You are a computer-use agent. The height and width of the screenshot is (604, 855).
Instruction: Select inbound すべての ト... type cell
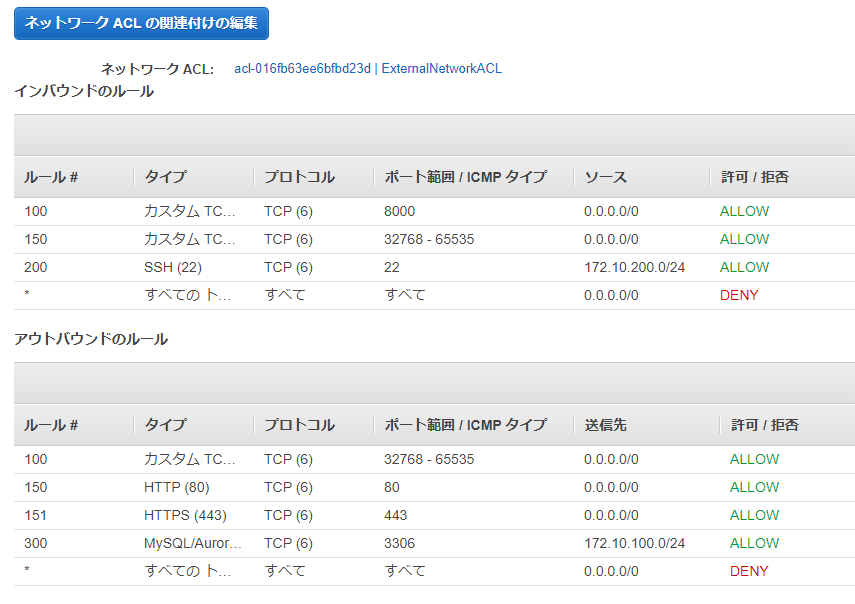tap(188, 295)
